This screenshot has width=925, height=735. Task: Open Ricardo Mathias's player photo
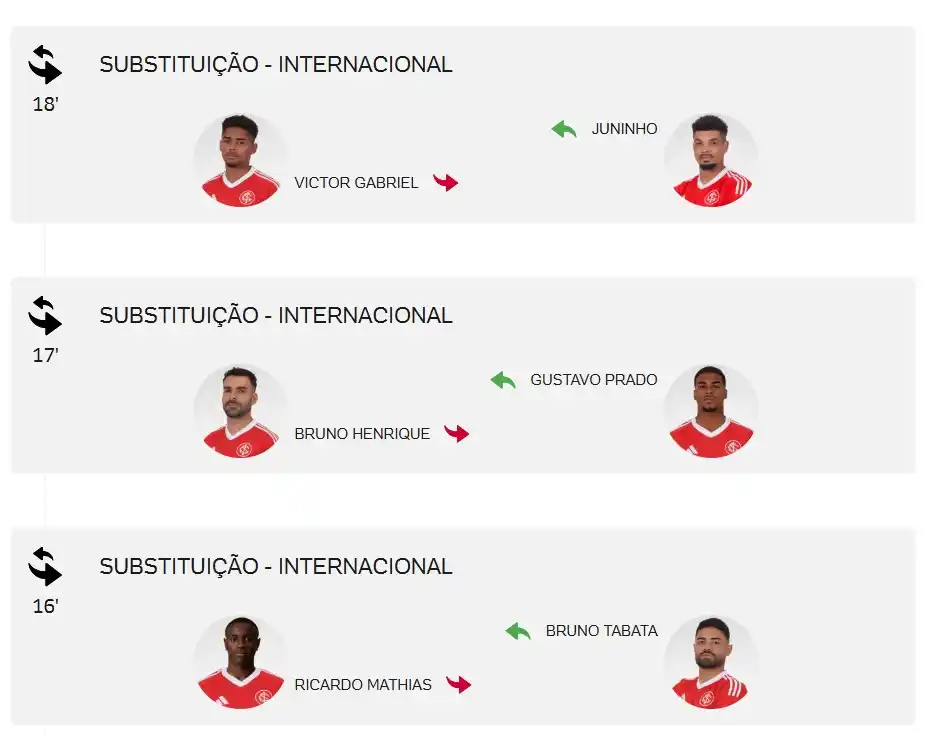[x=240, y=662]
